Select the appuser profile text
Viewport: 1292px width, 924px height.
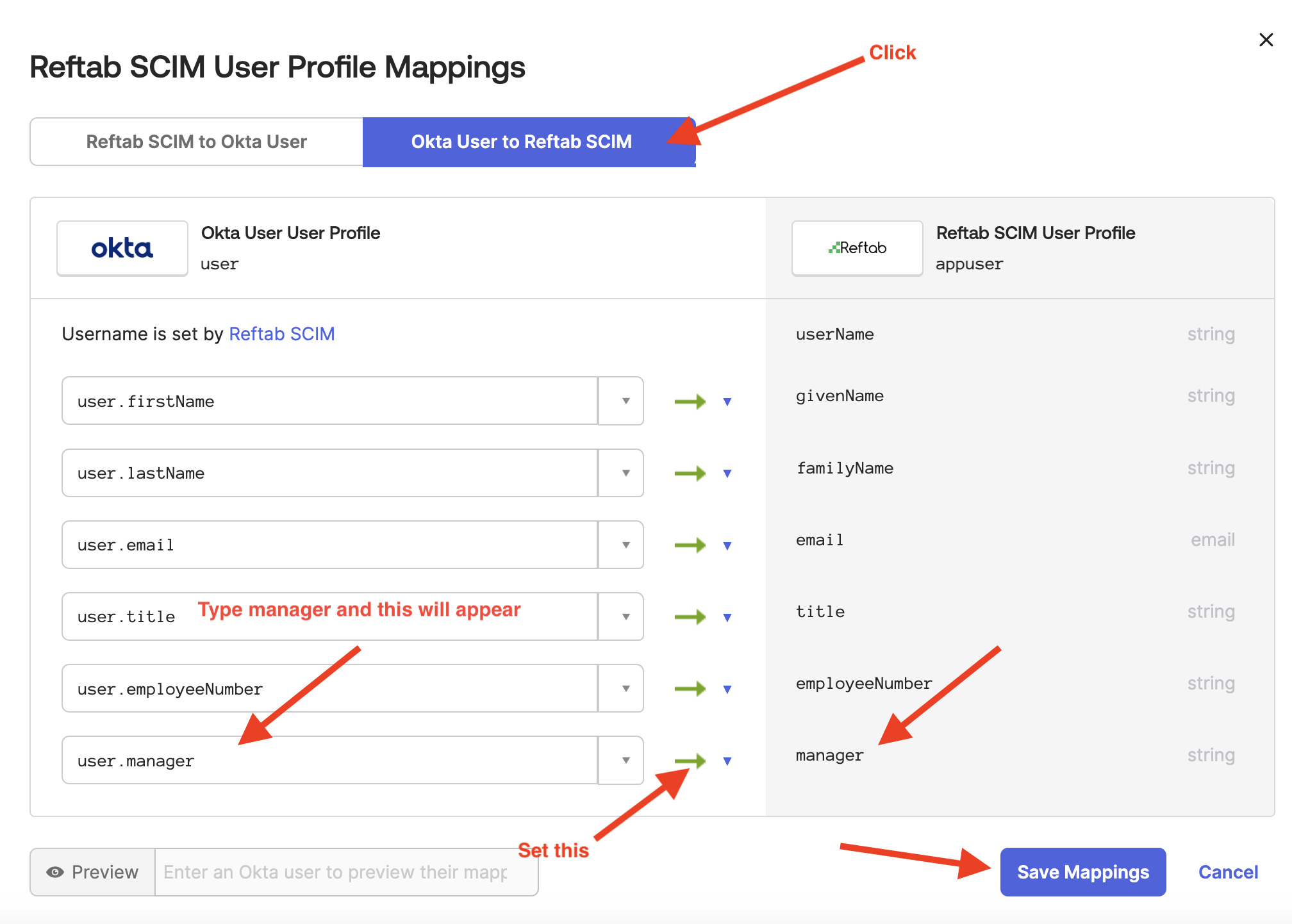tap(970, 264)
